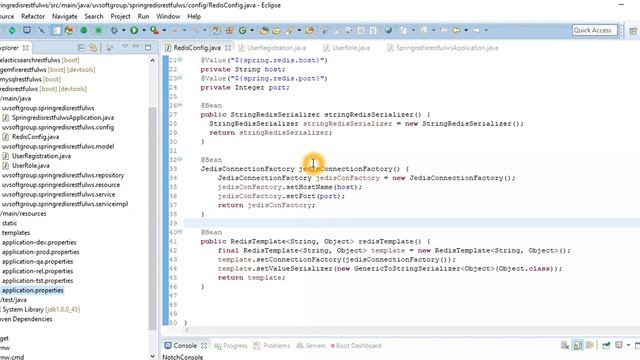Open the Display Selected Console dropdown arrow
This screenshot has height=360, width=640.
(x=628, y=346)
